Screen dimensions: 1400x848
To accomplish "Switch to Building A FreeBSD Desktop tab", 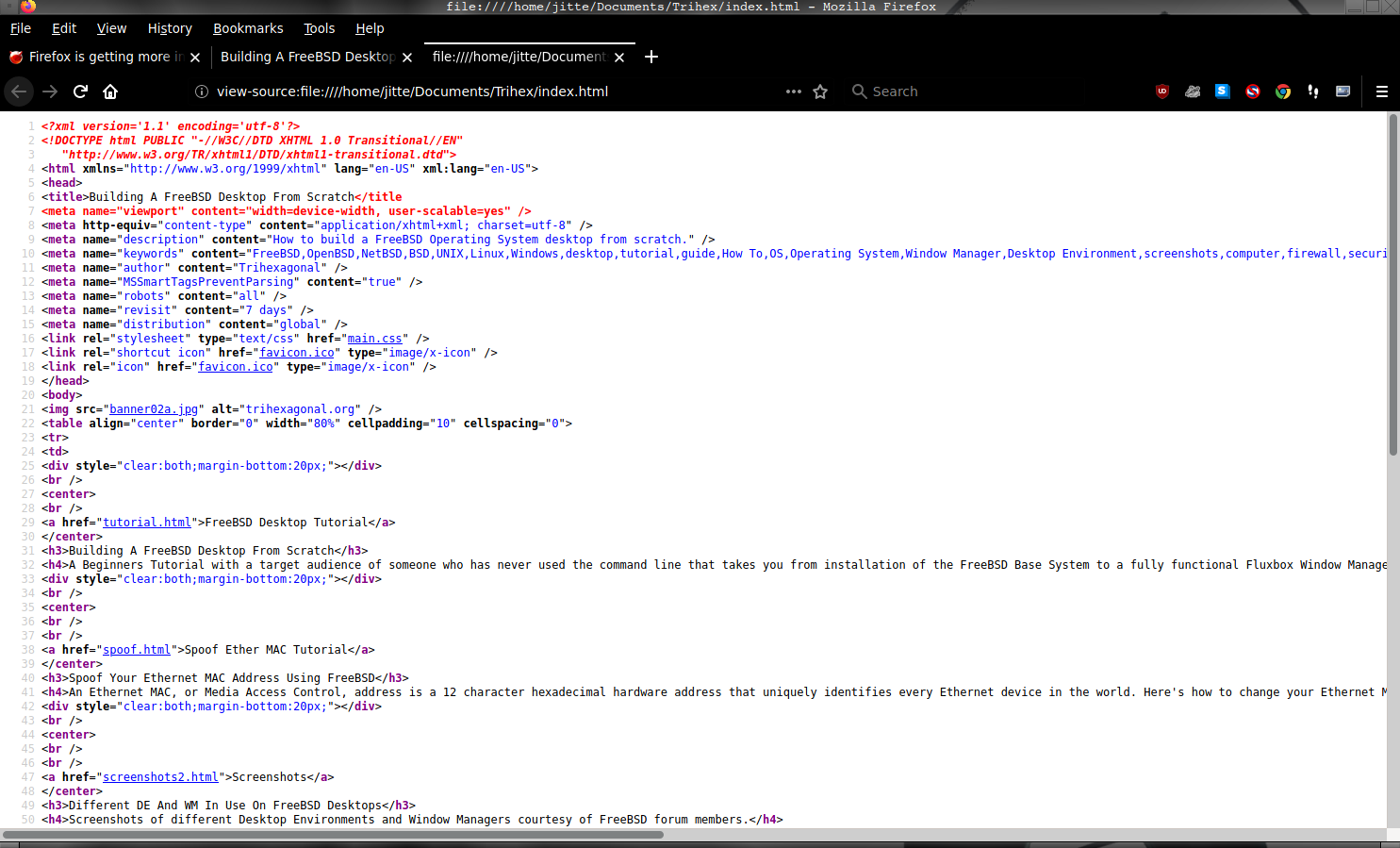I will pyautogui.click(x=306, y=57).
